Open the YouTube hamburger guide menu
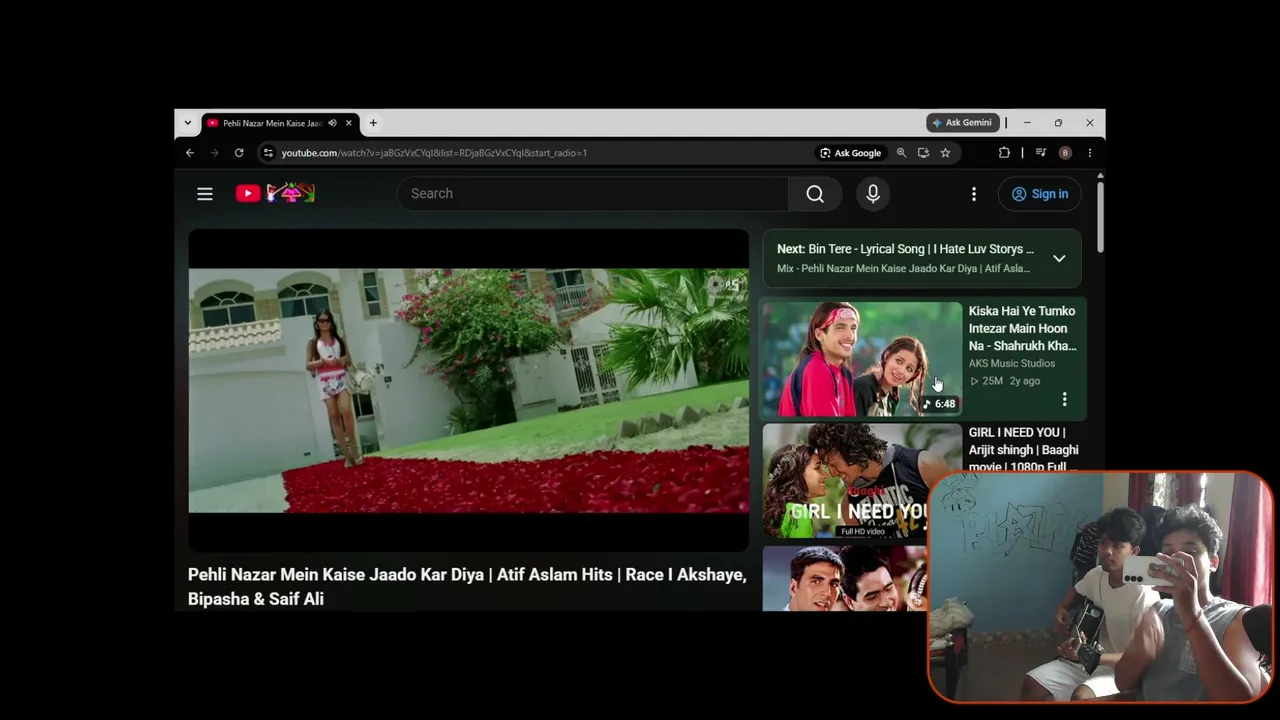Screen dimensions: 1280x720 click(205, 194)
